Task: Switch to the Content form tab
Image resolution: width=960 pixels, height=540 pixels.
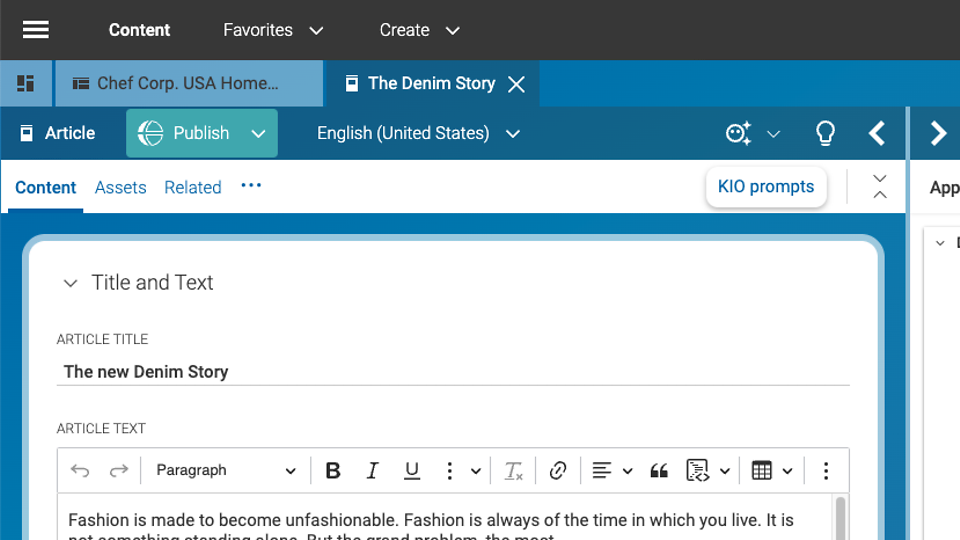Action: pyautogui.click(x=45, y=187)
